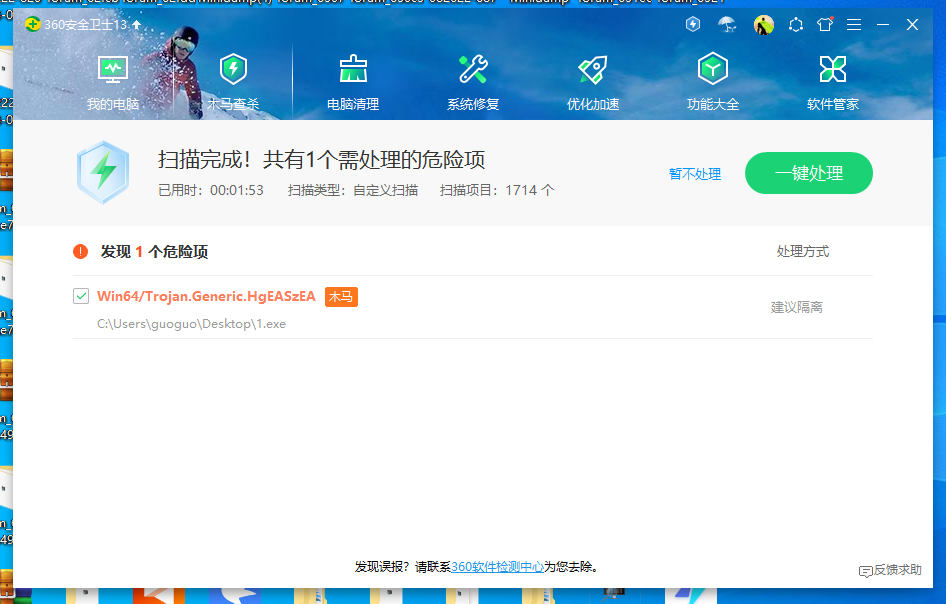The width and height of the screenshot is (946, 604).
Task: Click the 处理方式 column header
Action: (802, 252)
